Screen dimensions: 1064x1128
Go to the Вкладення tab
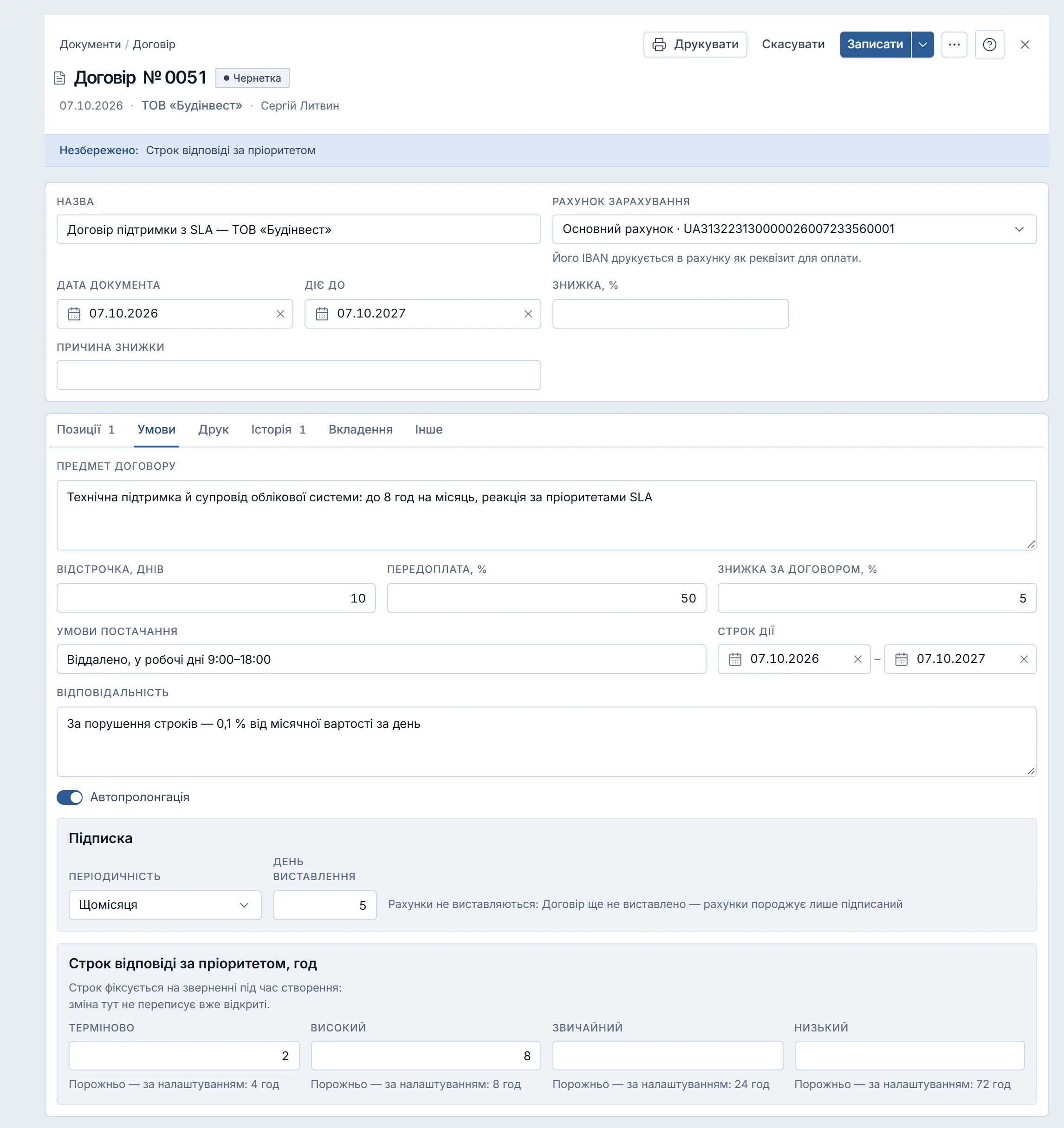click(360, 429)
